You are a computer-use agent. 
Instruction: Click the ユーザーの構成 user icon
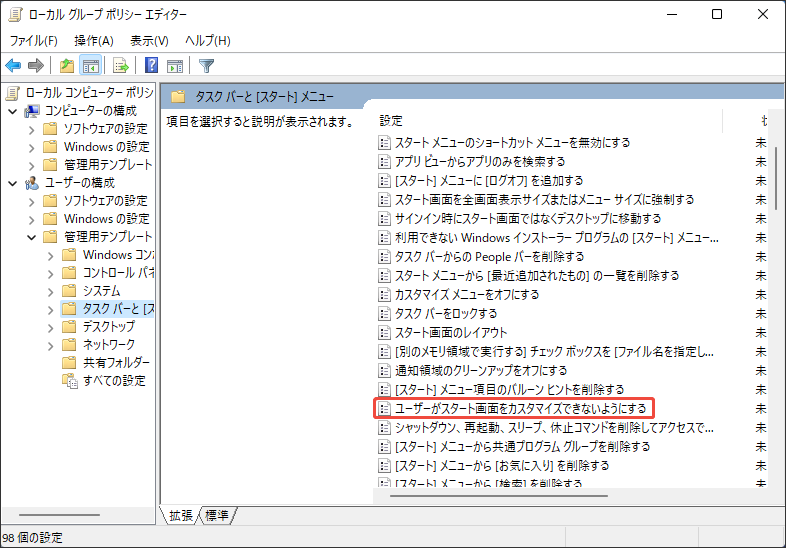click(32, 183)
